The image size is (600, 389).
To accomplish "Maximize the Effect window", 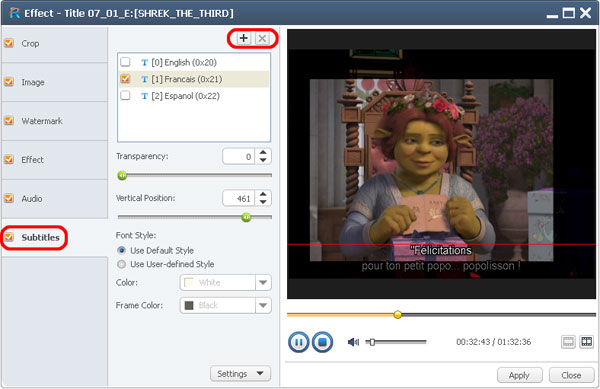I will coord(569,13).
